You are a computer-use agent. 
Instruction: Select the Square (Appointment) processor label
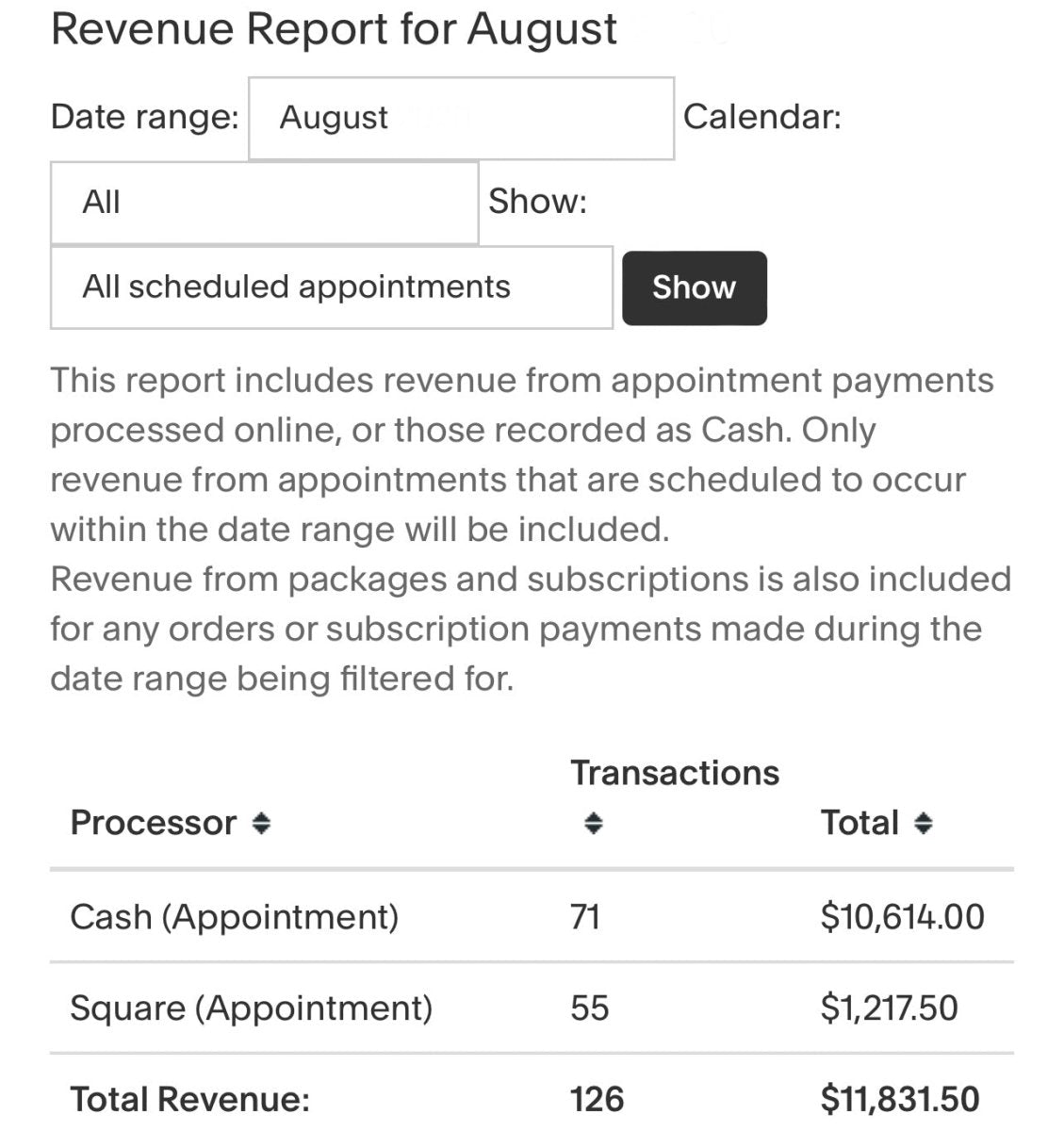251,1008
